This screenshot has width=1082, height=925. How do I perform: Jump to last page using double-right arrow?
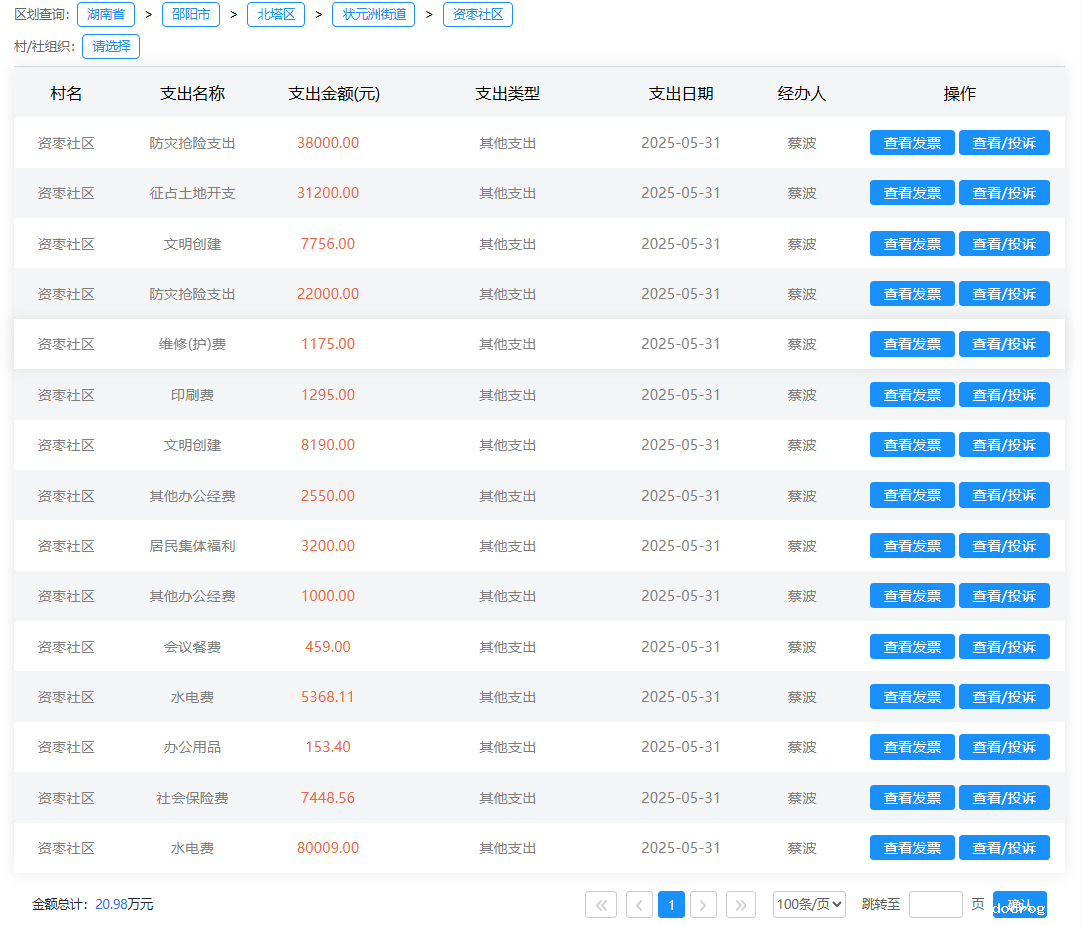tap(741, 905)
